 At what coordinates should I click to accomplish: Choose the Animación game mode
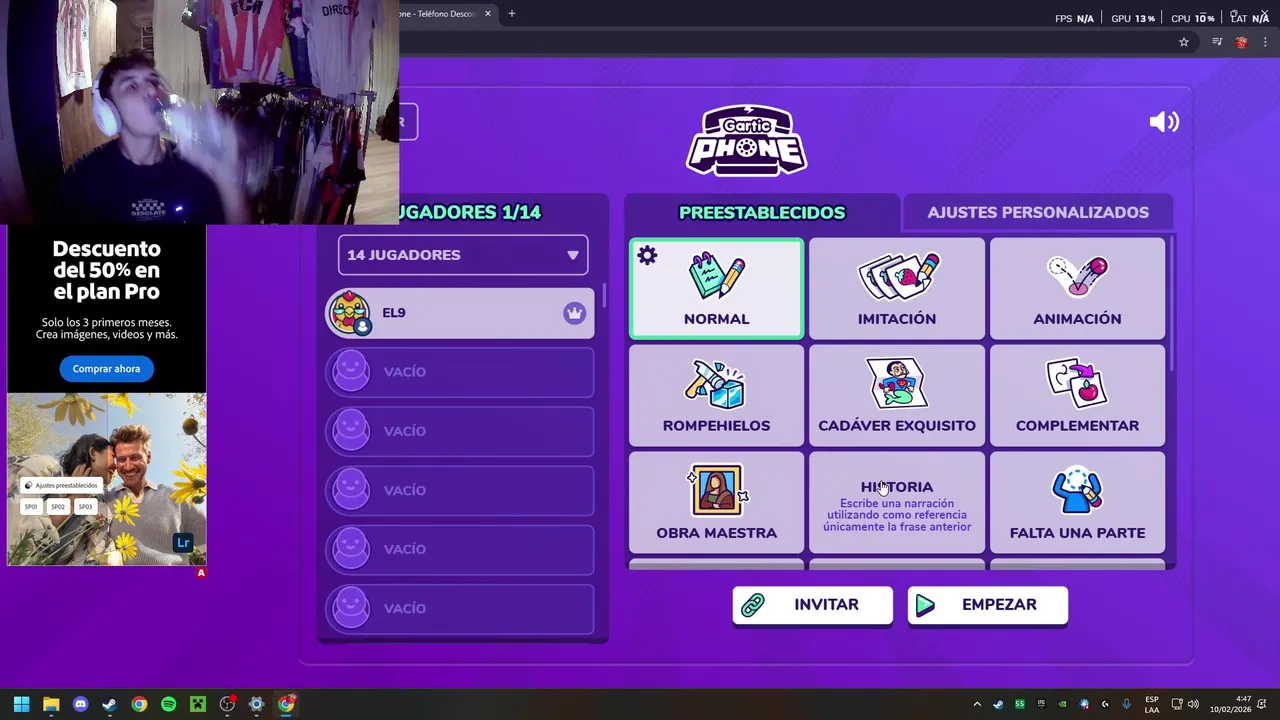tap(1077, 289)
